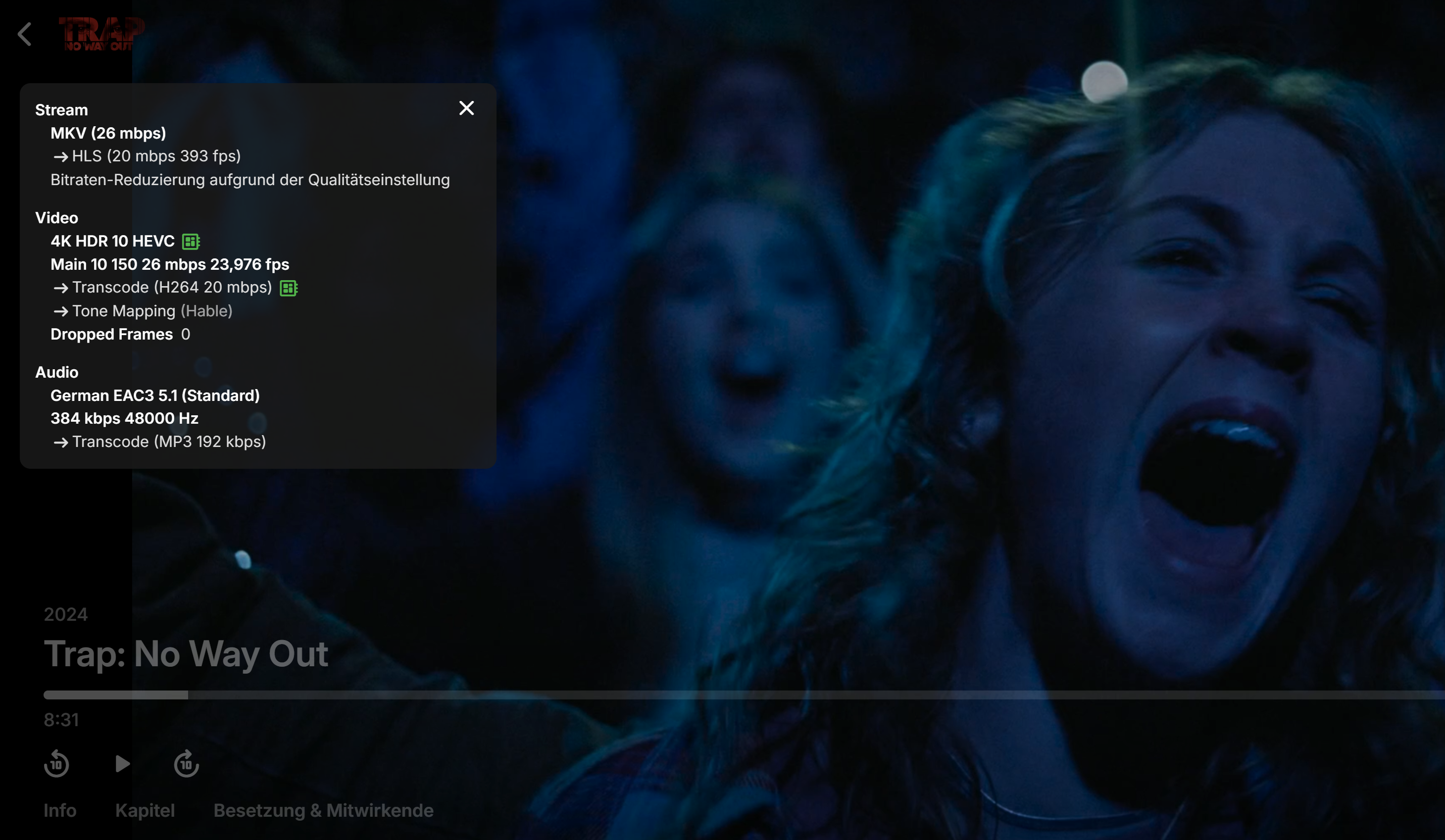Click the hardware decode chip icon beside HEVC
The image size is (1445, 840).
(191, 242)
